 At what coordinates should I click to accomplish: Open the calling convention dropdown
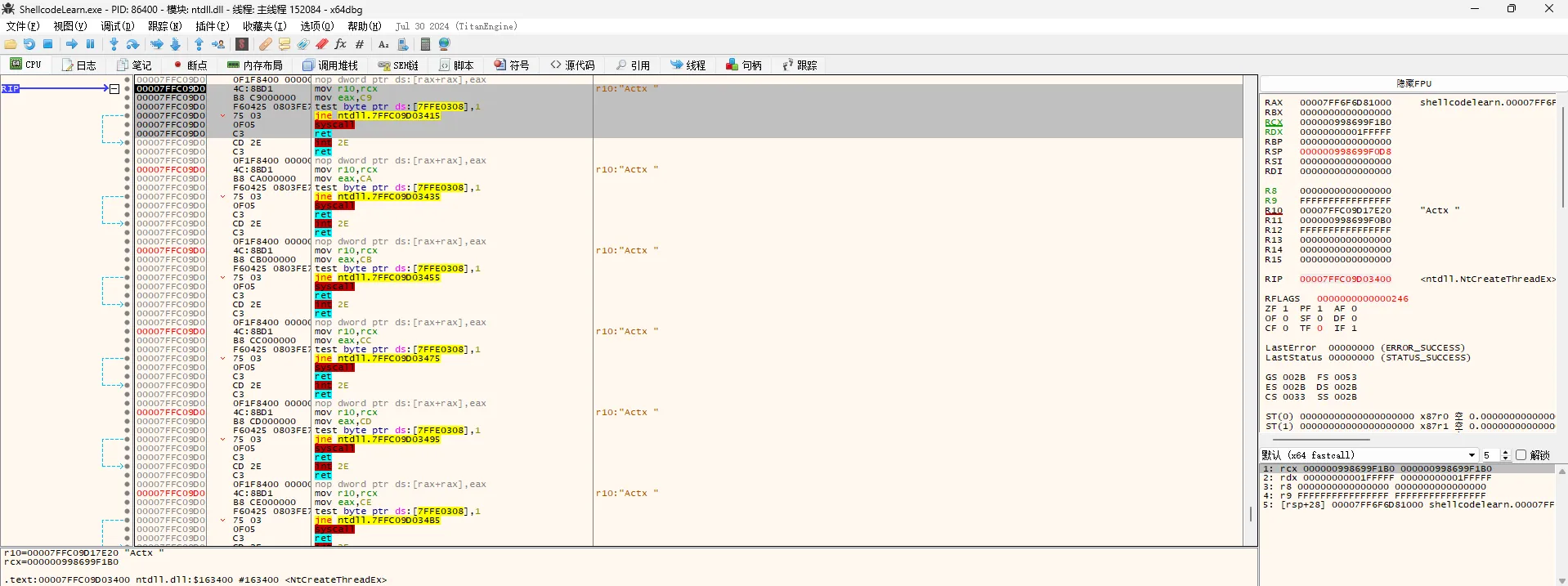coord(1472,455)
